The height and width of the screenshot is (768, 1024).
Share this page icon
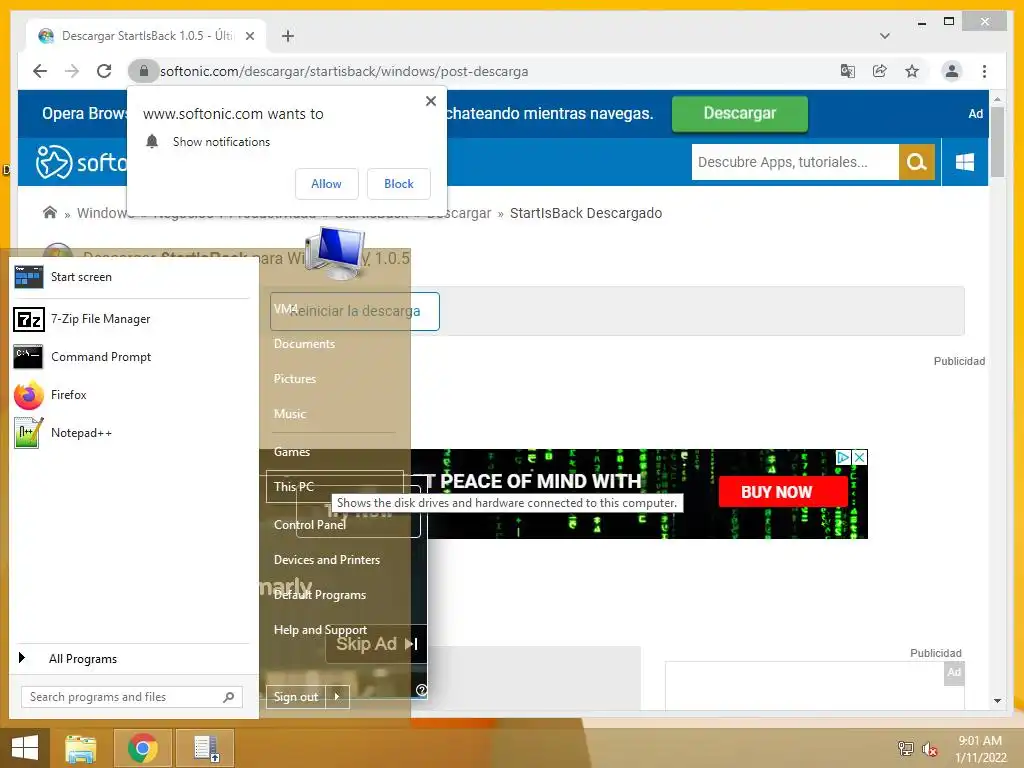[880, 71]
